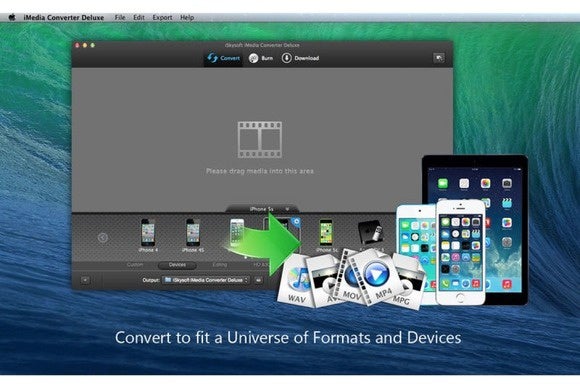Select the iPhone 4 device preset
Screen dimensions: 580x388
coord(148,235)
